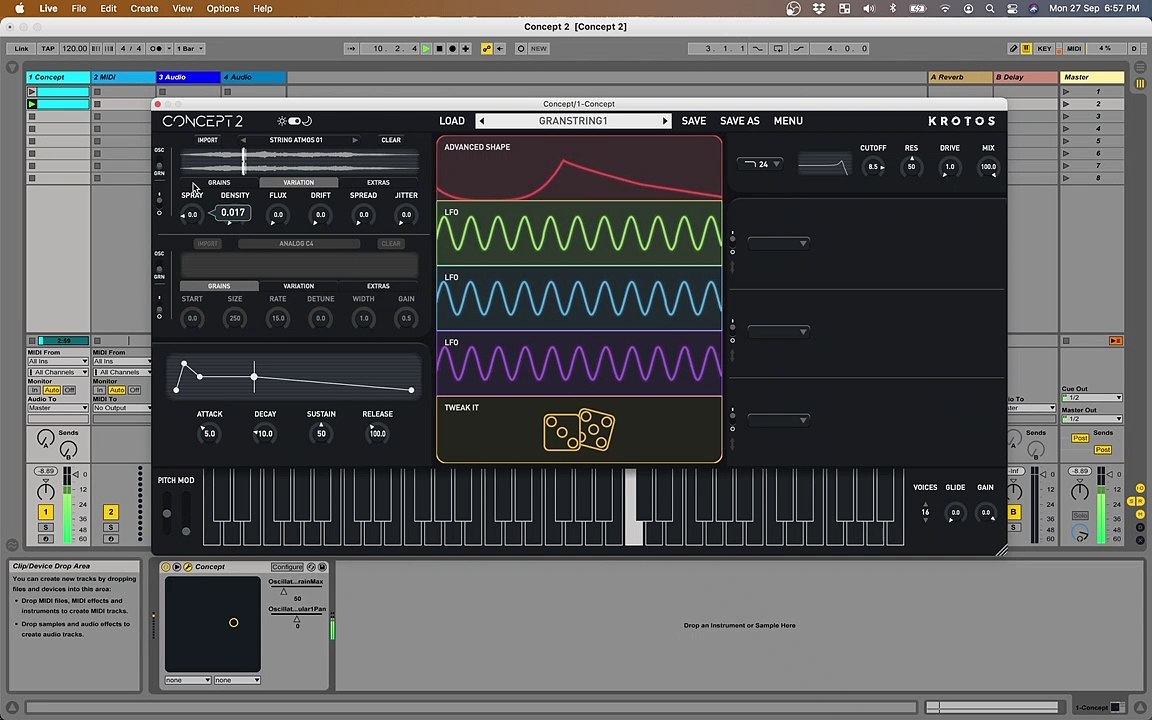This screenshot has height=720, width=1152.
Task: Click the FLUX knob
Action: [x=278, y=215]
